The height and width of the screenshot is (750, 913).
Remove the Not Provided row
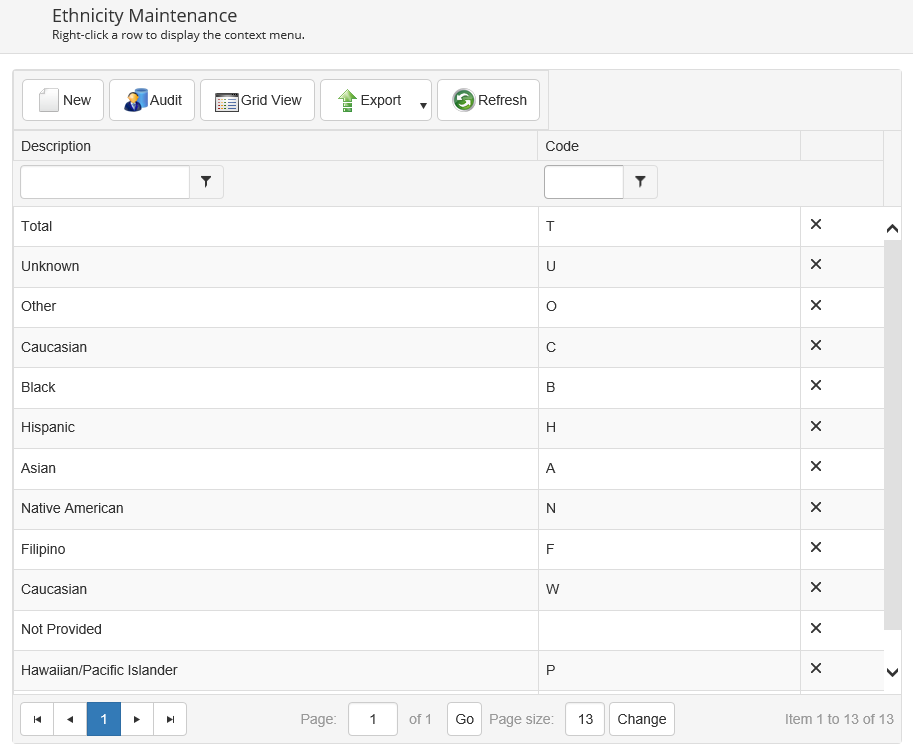pyautogui.click(x=815, y=628)
